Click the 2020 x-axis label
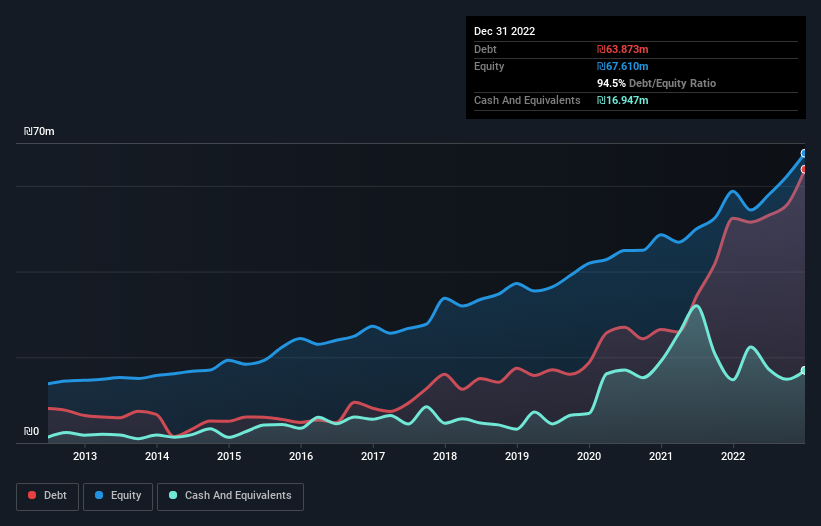The image size is (821, 526). click(589, 456)
